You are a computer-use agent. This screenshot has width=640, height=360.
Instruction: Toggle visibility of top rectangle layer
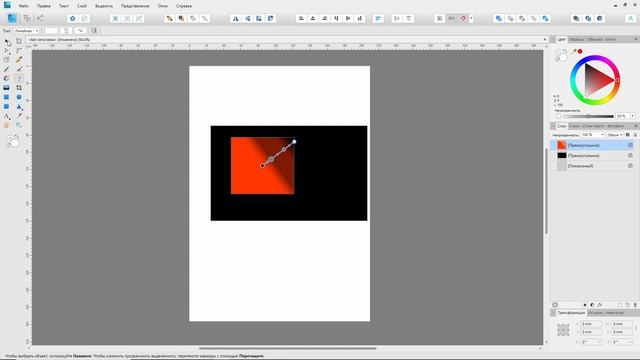click(x=630, y=145)
